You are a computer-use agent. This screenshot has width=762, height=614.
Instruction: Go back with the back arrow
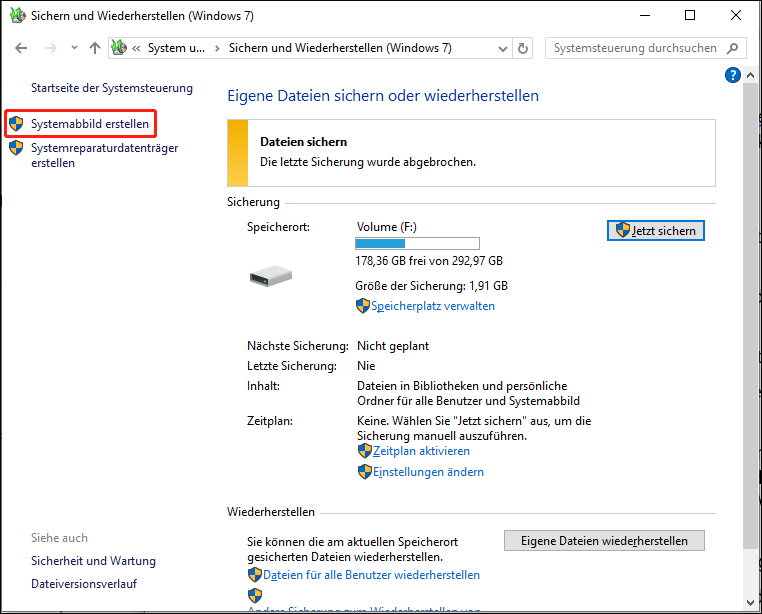(21, 48)
